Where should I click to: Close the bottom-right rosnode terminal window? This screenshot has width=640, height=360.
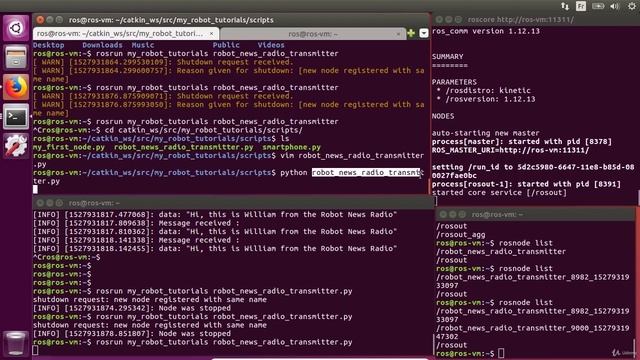[443, 214]
